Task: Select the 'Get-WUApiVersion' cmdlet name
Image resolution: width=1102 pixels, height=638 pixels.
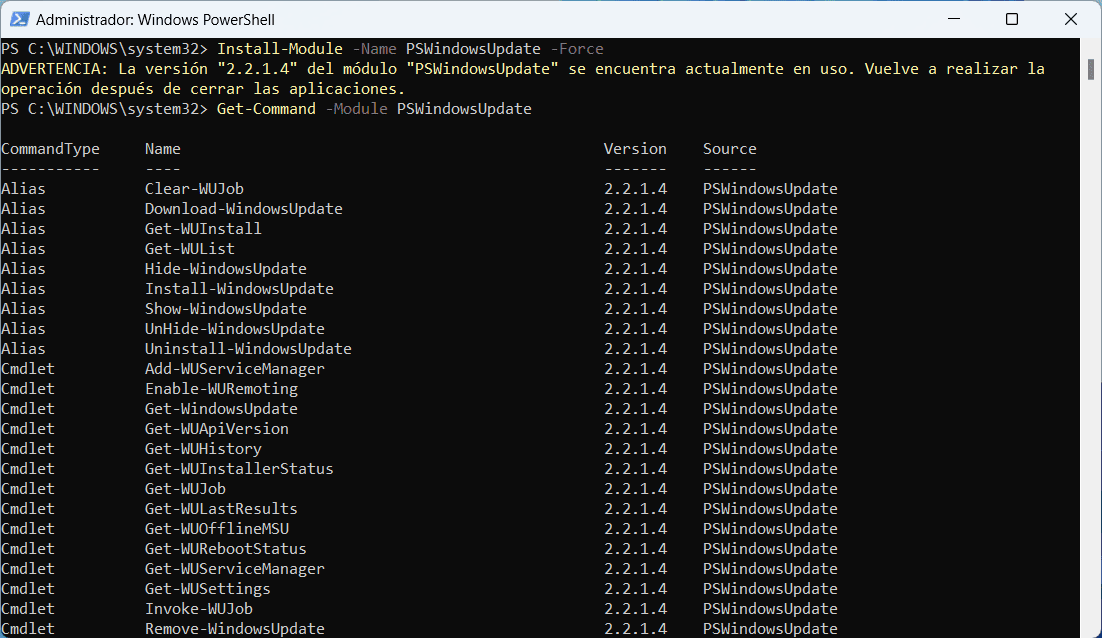Action: click(216, 429)
